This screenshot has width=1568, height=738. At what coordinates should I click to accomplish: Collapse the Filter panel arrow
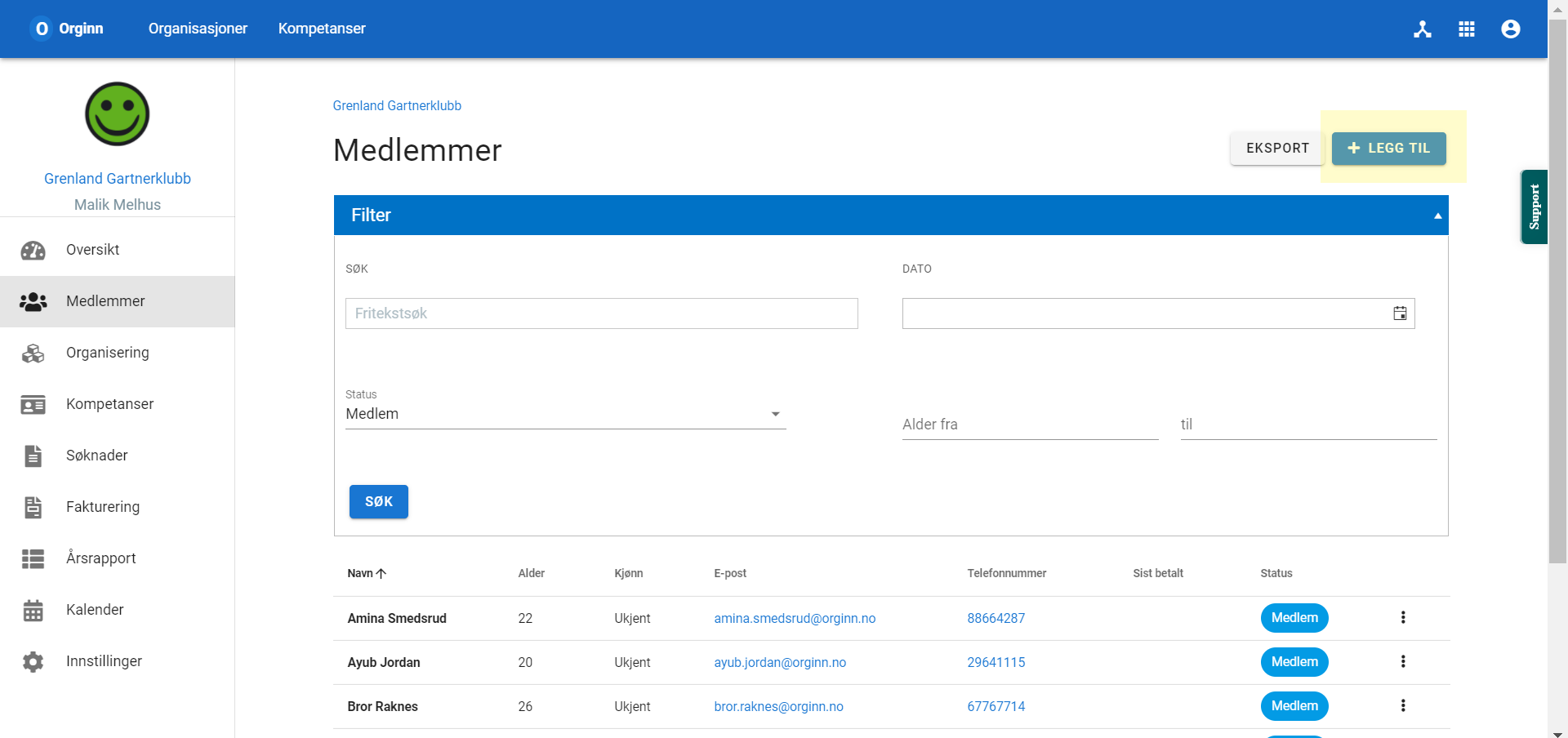point(1437,216)
